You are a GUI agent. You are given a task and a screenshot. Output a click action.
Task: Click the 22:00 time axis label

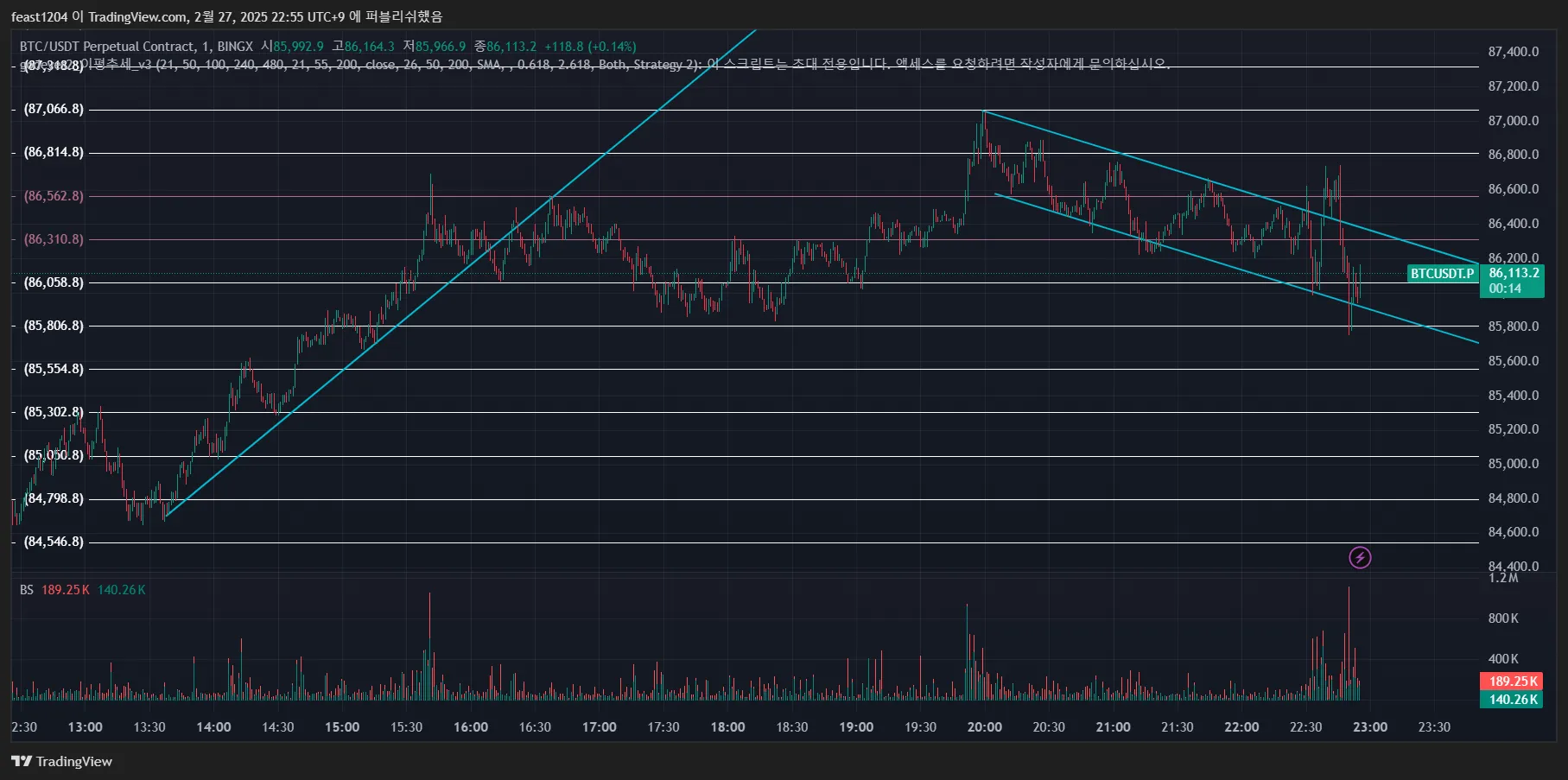click(1241, 727)
